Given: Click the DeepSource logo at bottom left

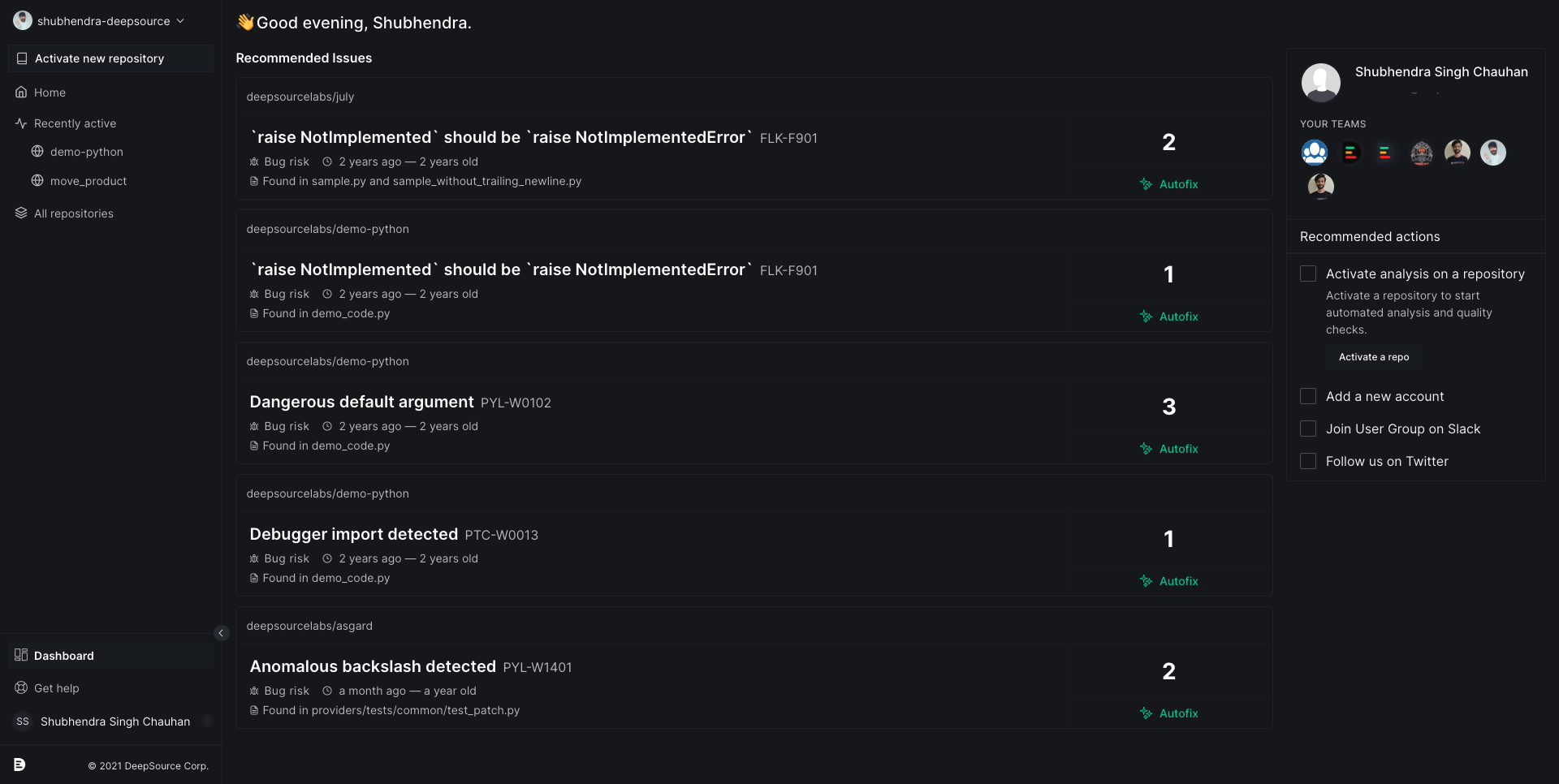Looking at the screenshot, I should click(x=19, y=764).
